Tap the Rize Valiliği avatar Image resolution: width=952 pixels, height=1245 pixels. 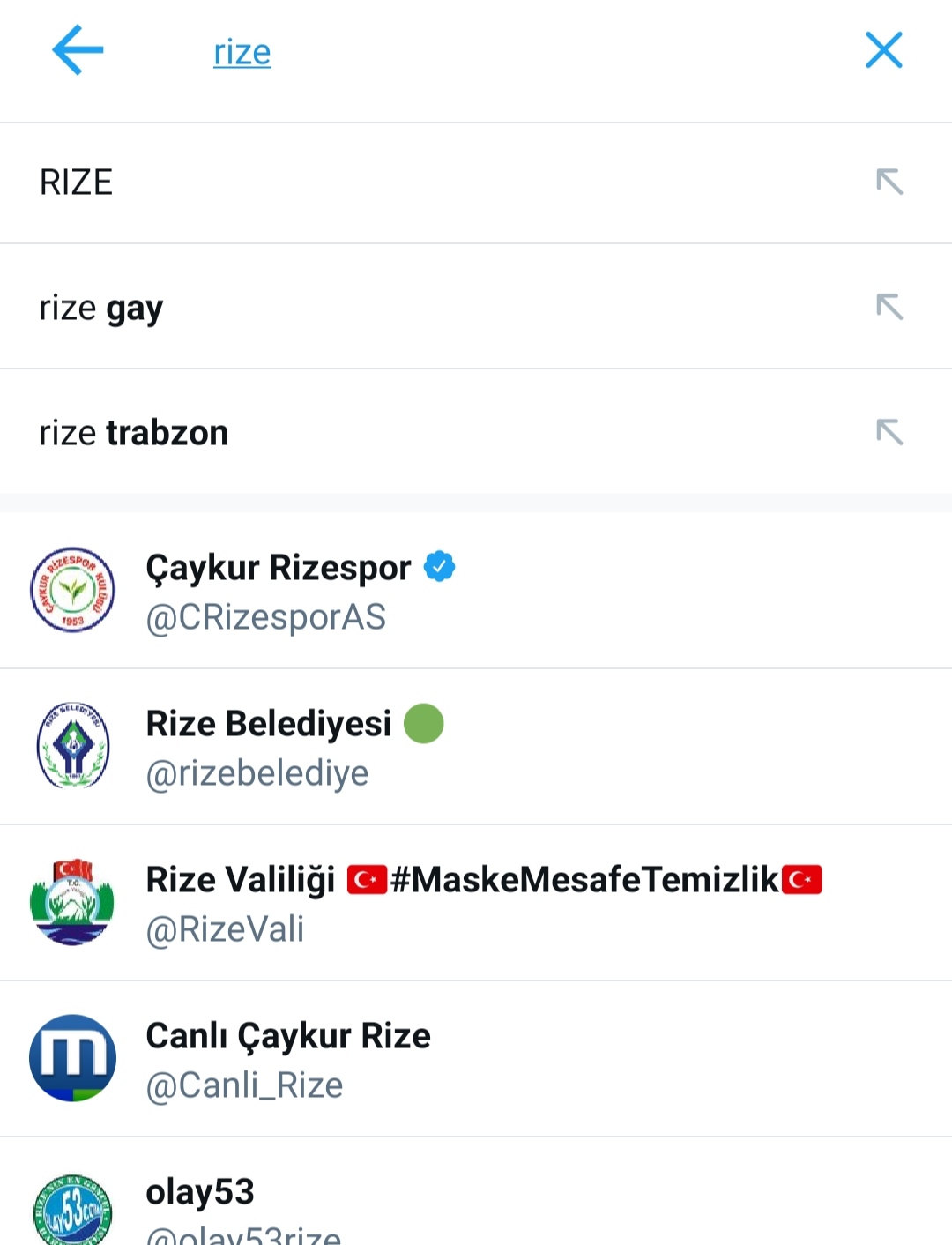pos(73,902)
